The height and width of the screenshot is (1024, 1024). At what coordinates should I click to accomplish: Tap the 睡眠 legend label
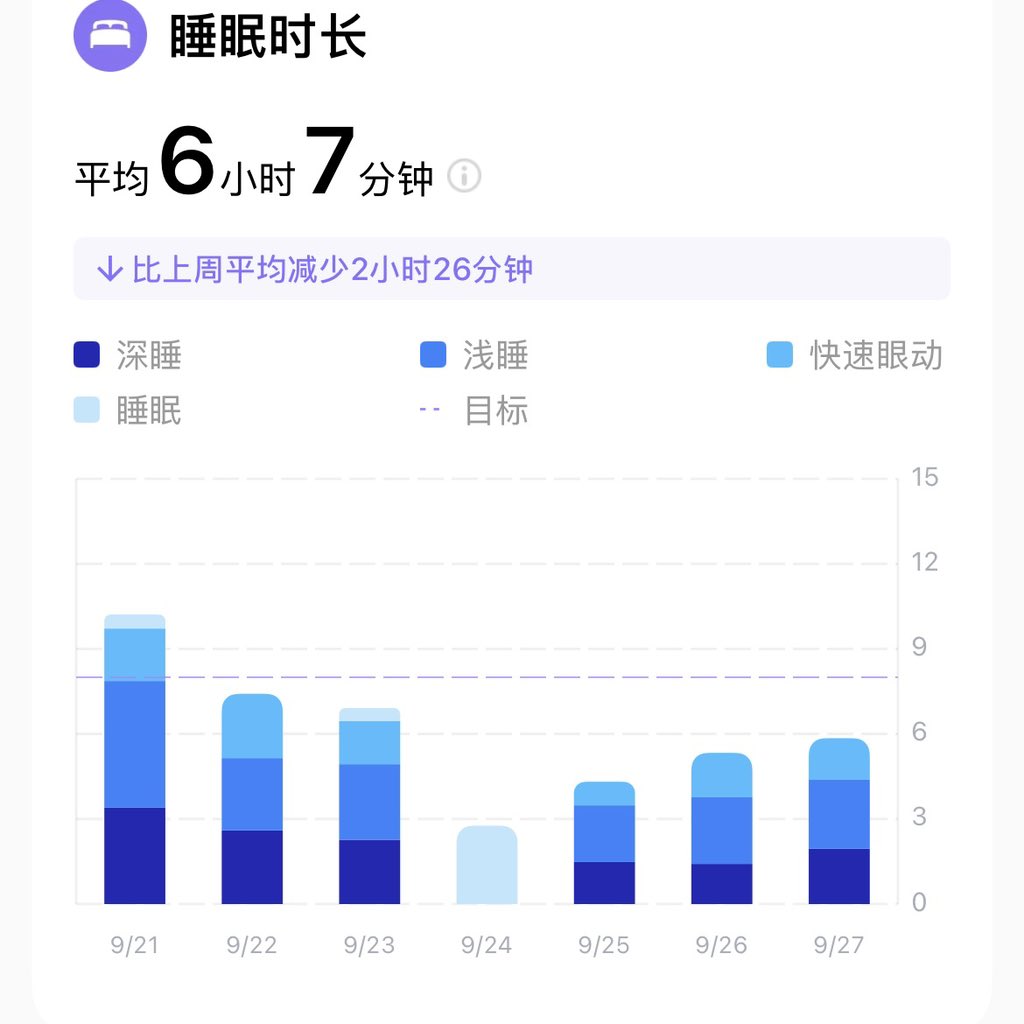click(149, 411)
